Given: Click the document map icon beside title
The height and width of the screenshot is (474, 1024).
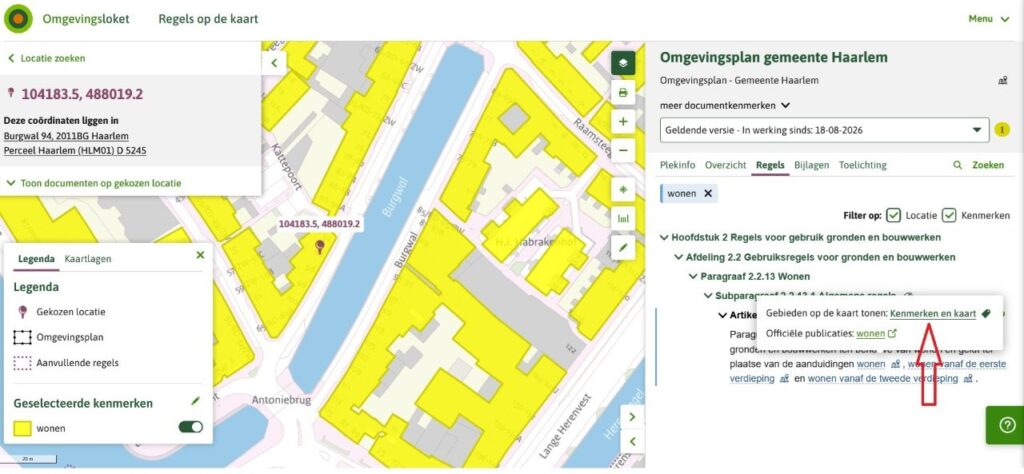Looking at the screenshot, I should tap(1002, 81).
